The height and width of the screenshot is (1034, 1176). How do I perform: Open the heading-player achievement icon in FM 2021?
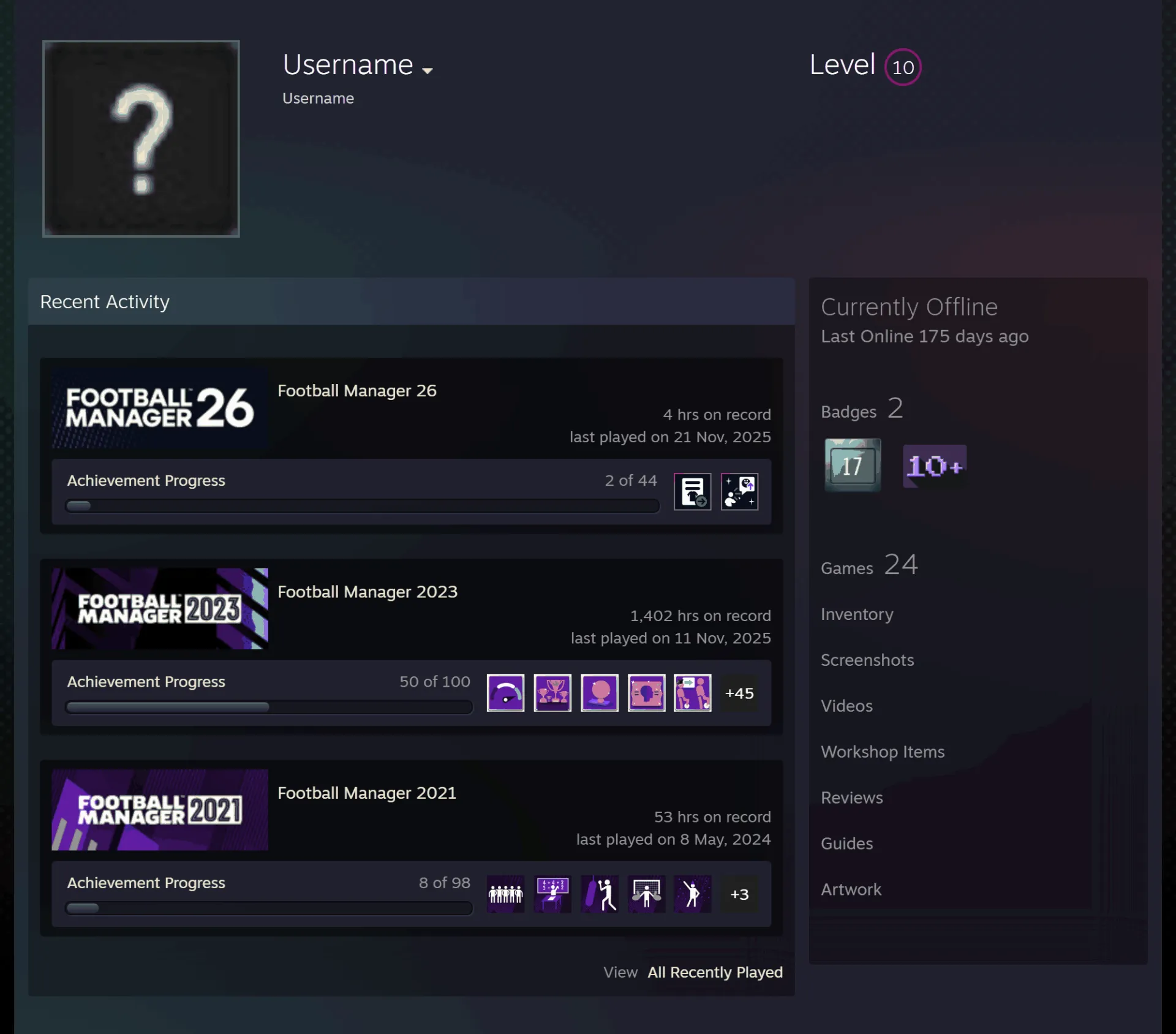coord(600,894)
